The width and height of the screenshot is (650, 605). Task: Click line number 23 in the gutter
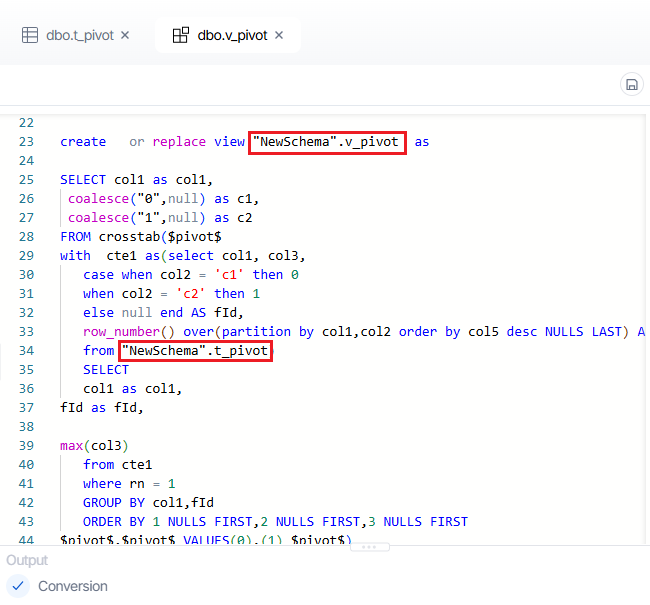pos(26,142)
